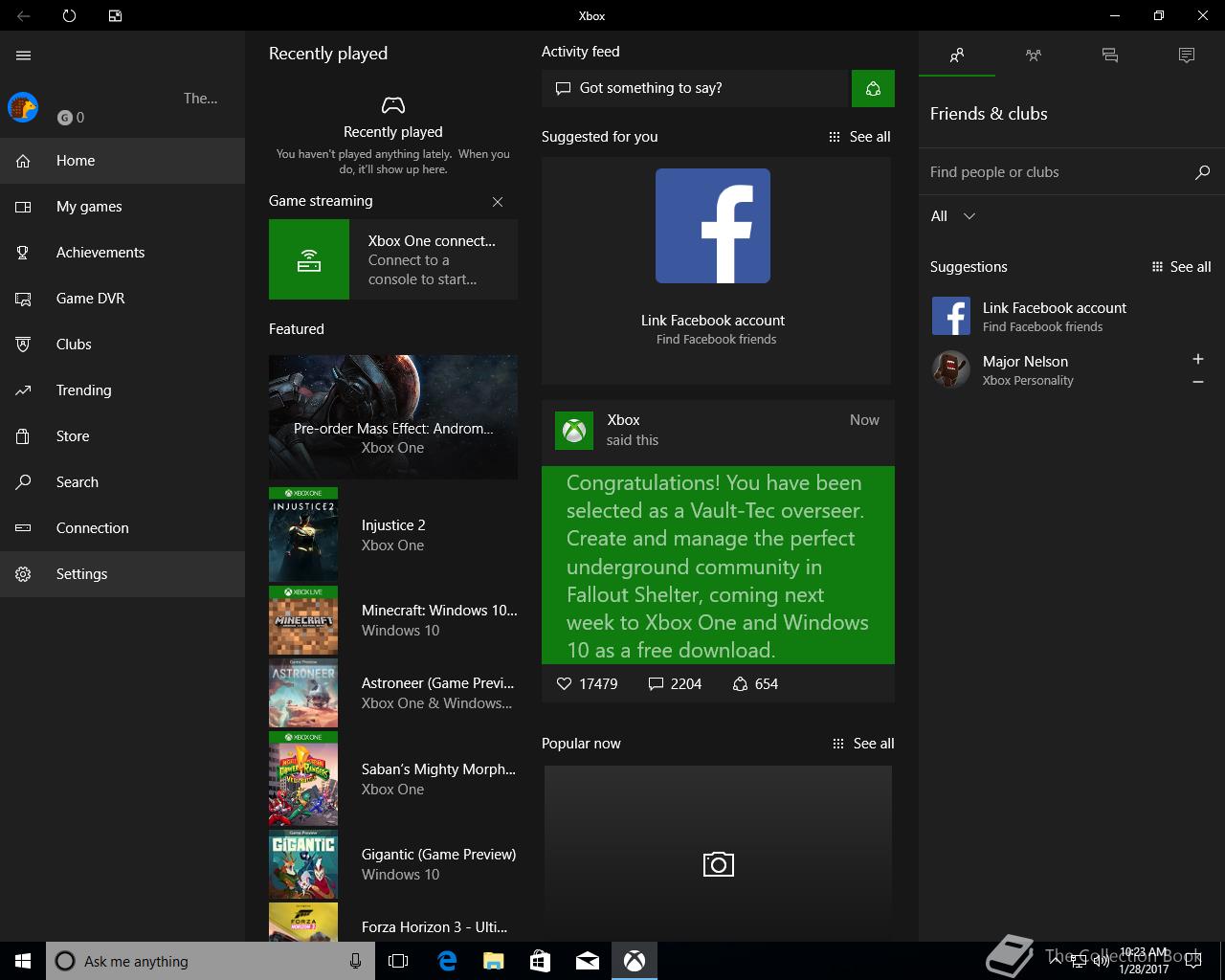Screen dimensions: 1225x980
Task: Click the refresh icon in title bar
Action: click(x=69, y=16)
